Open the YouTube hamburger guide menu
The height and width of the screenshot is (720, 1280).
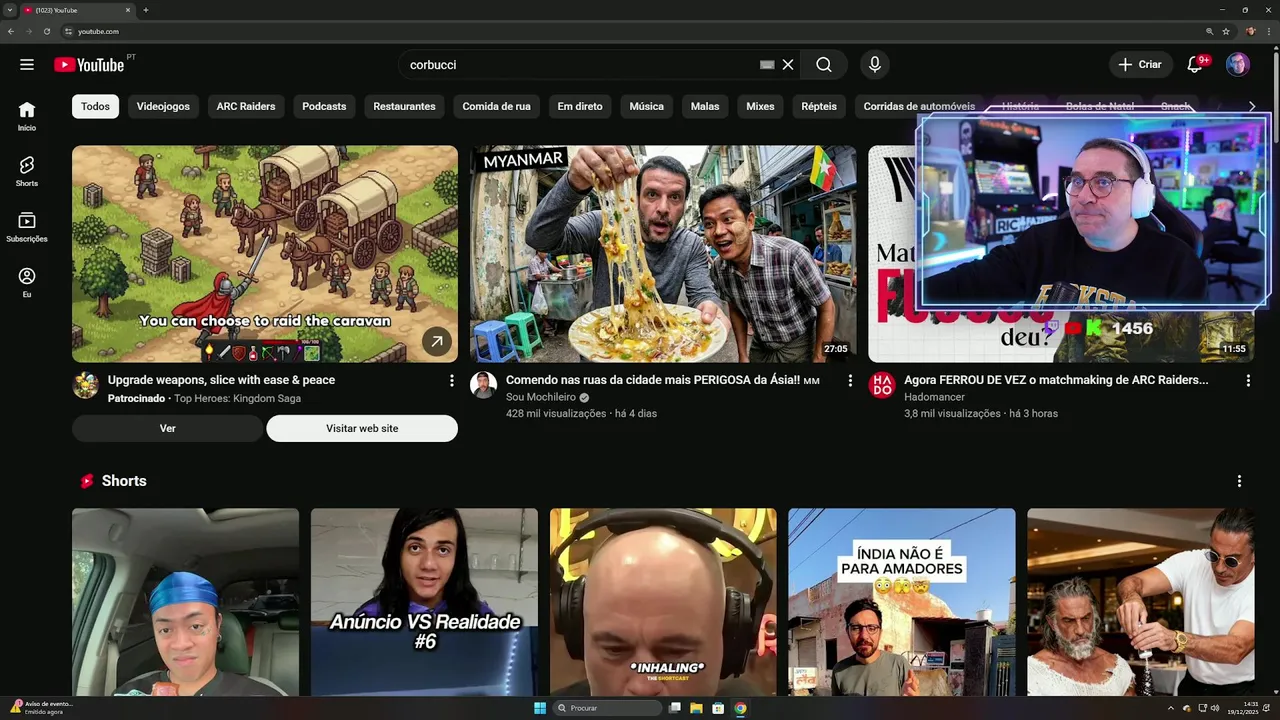pyautogui.click(x=27, y=64)
